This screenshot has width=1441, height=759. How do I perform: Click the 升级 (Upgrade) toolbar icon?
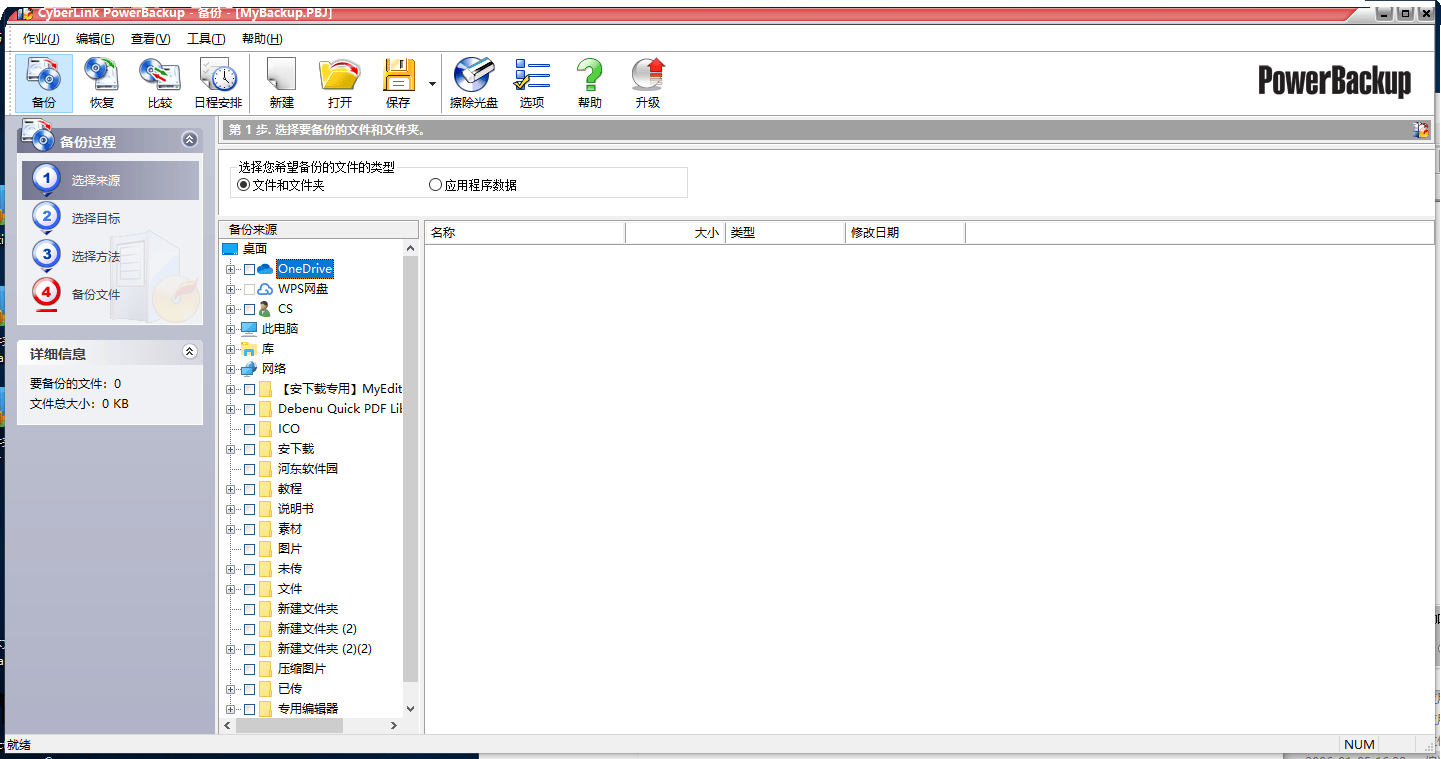(x=647, y=80)
